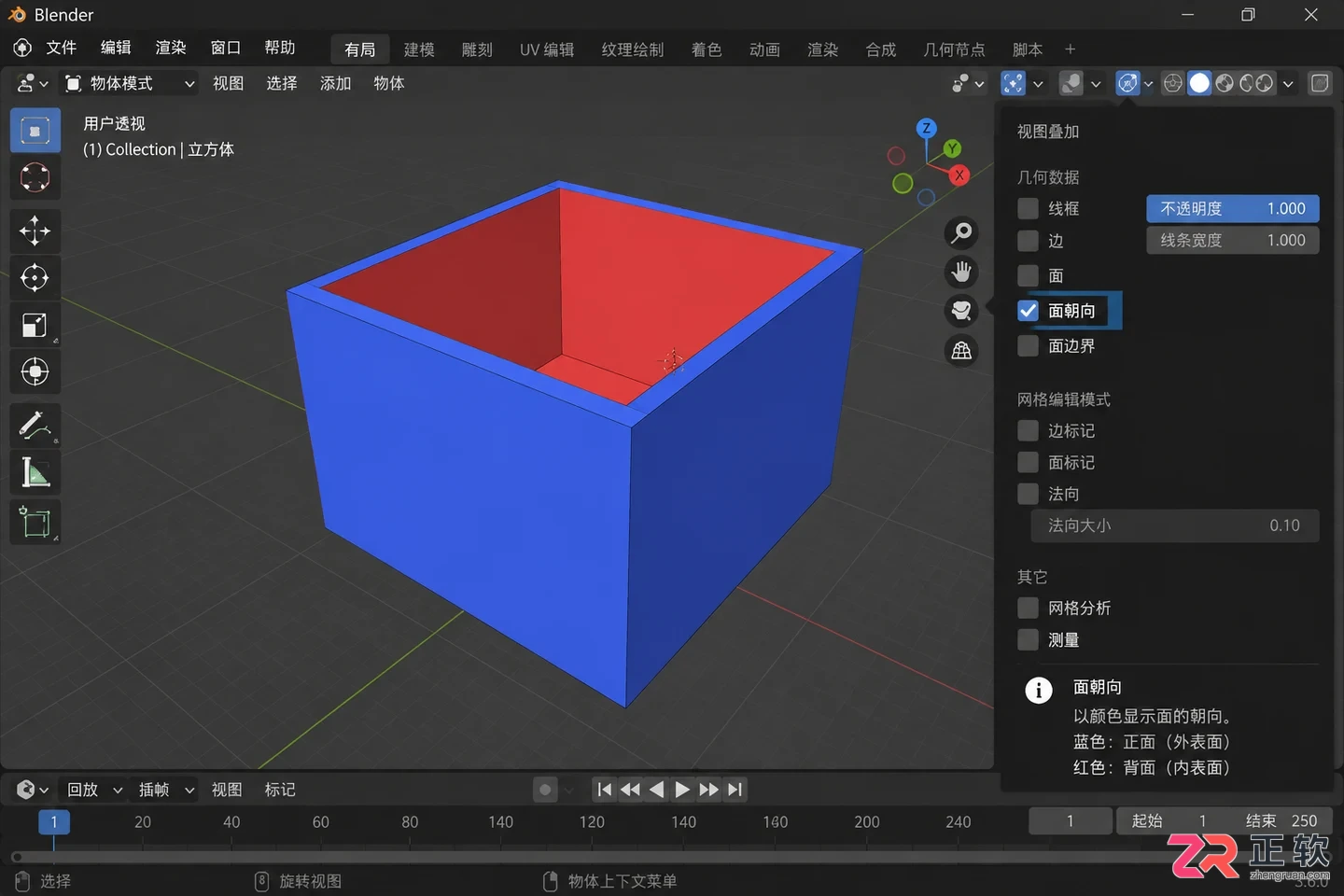The height and width of the screenshot is (896, 1344).
Task: Expand the viewport shading options arrow
Action: [x=1288, y=83]
